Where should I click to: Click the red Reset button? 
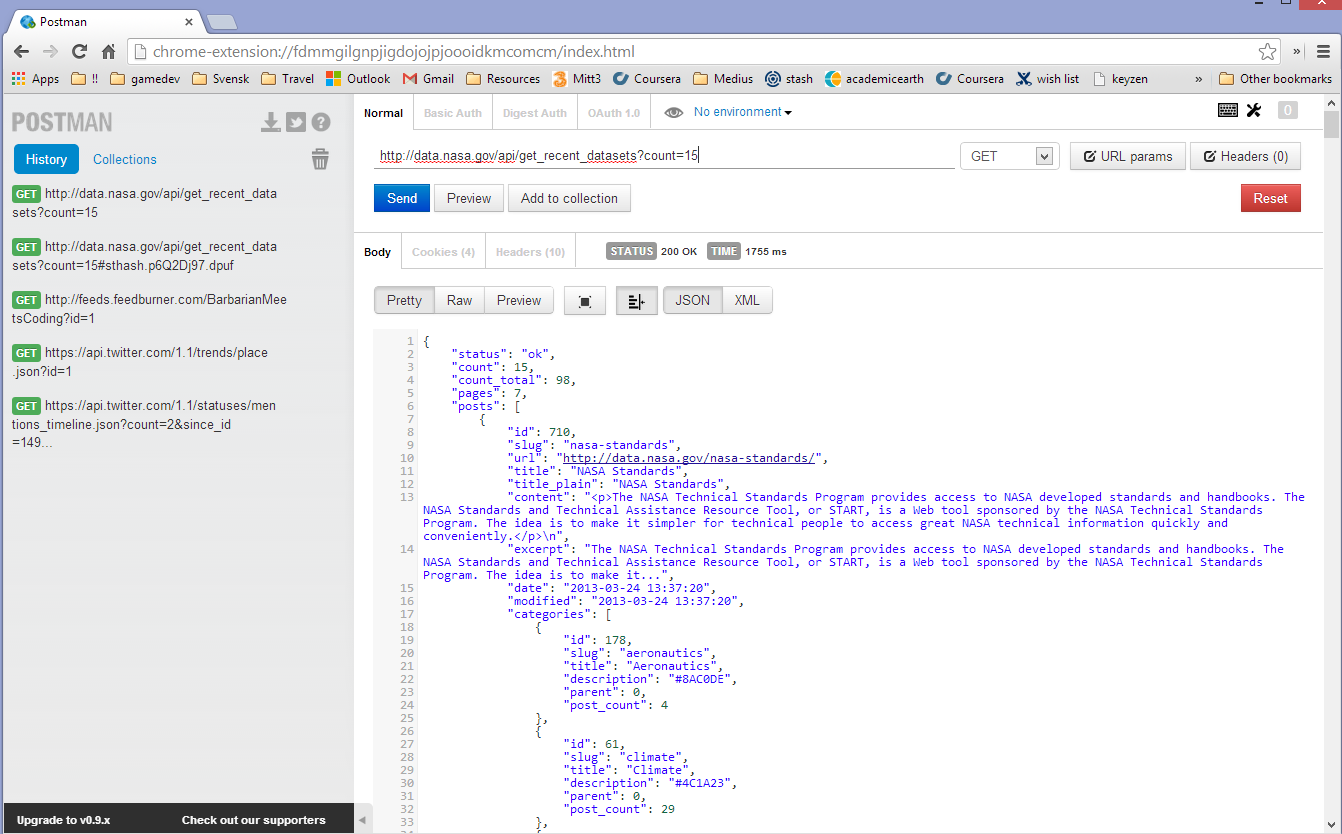(1271, 198)
